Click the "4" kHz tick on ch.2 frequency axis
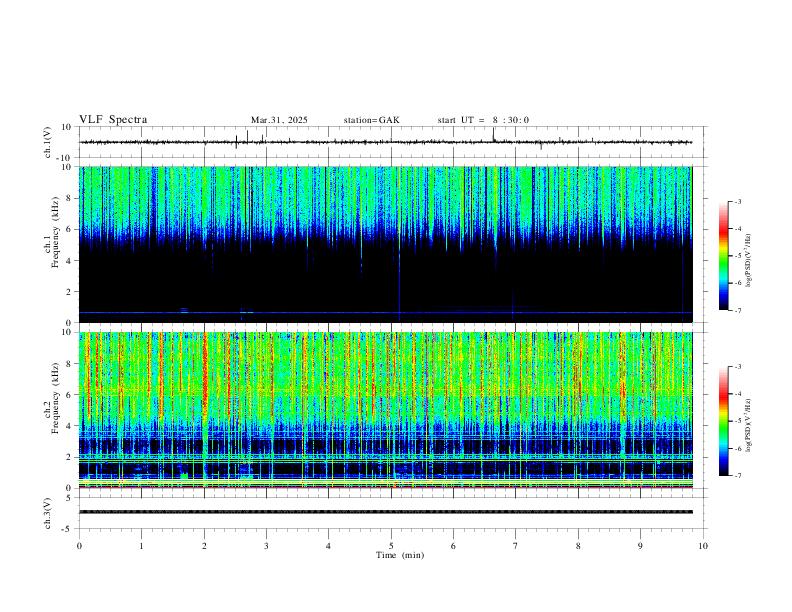 (x=69, y=426)
